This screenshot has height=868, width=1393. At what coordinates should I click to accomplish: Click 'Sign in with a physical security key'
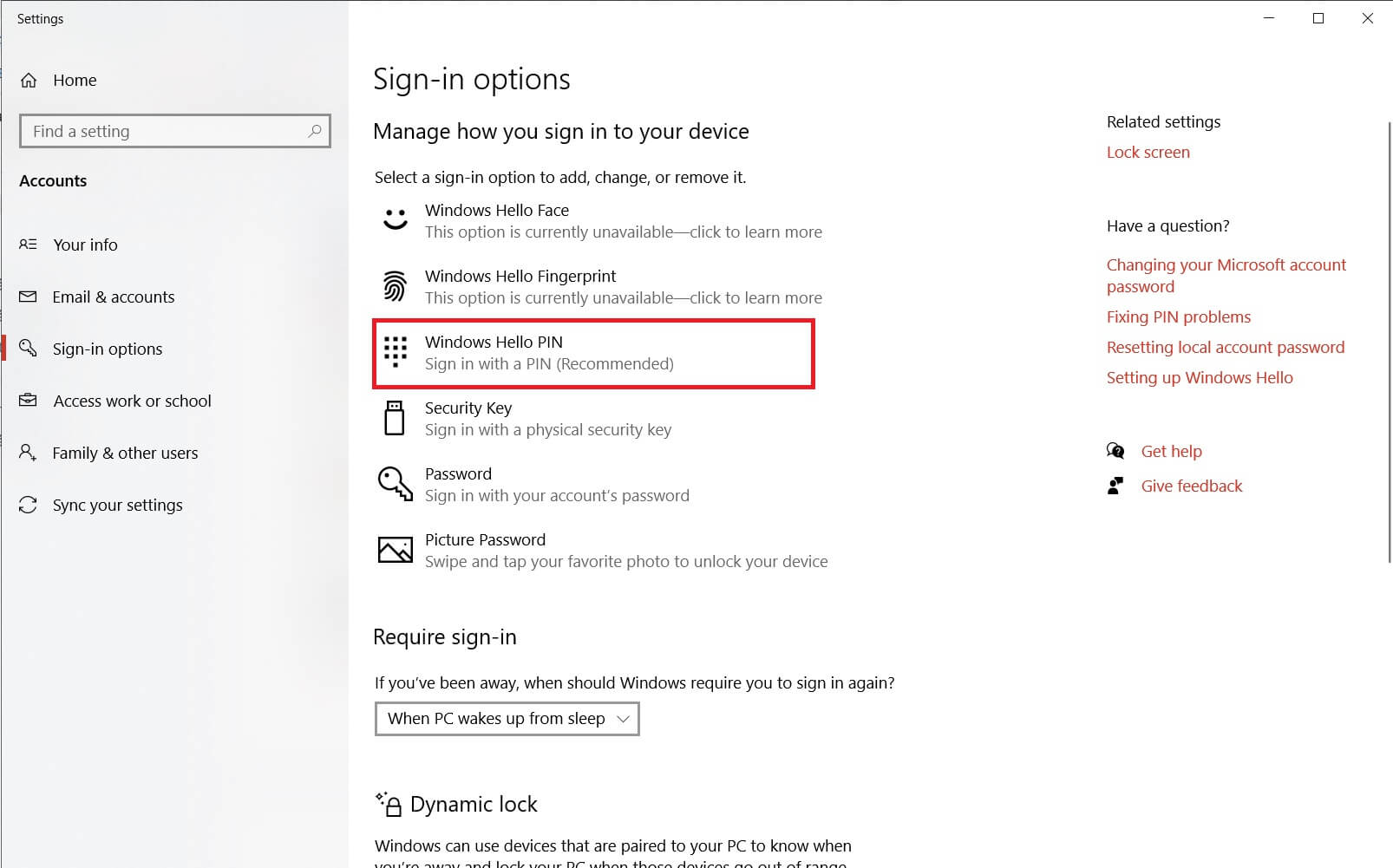[x=548, y=429]
